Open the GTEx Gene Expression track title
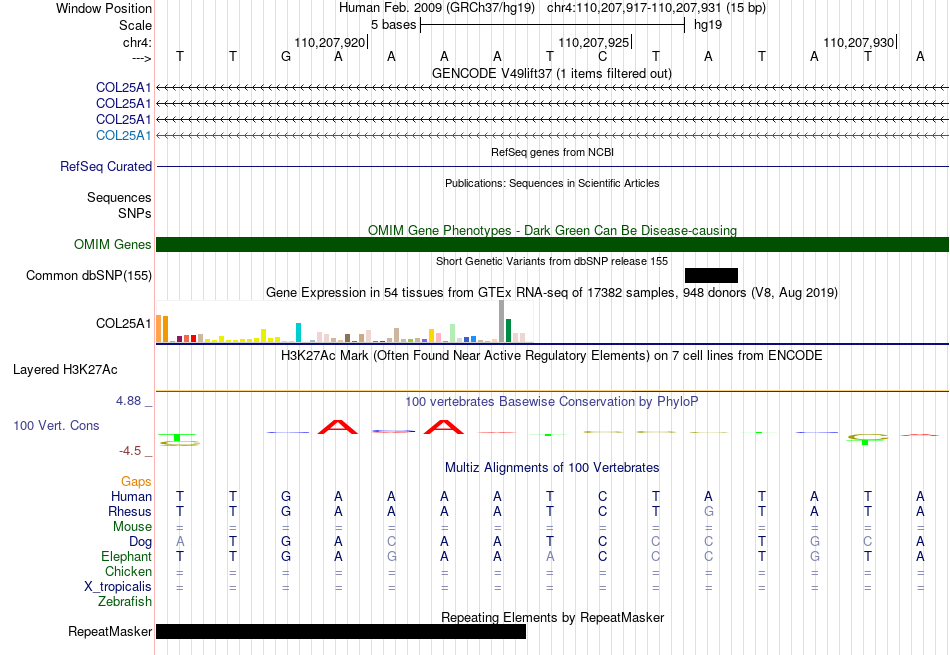 point(551,293)
